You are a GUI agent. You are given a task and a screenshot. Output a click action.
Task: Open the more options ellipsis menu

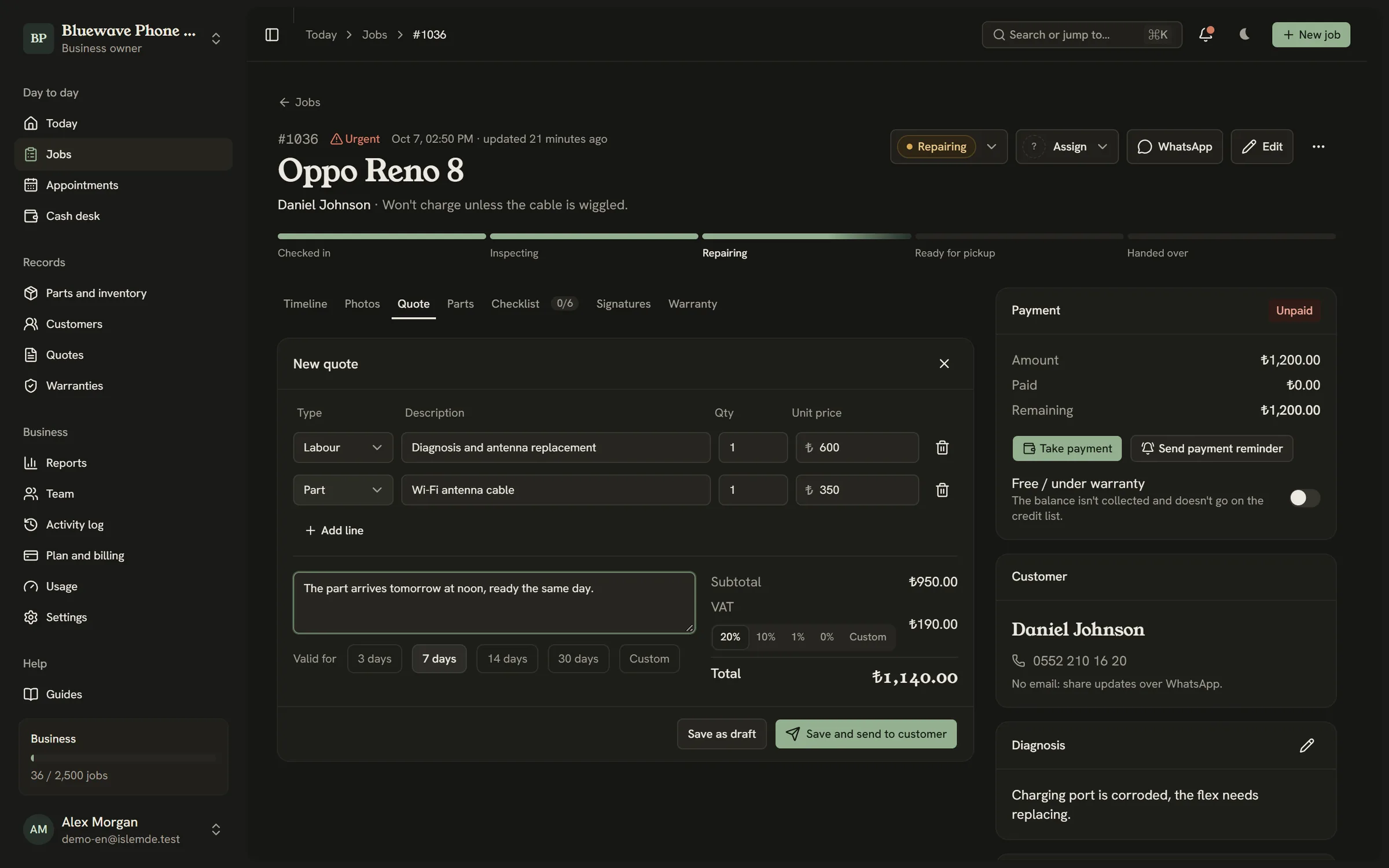1318,146
